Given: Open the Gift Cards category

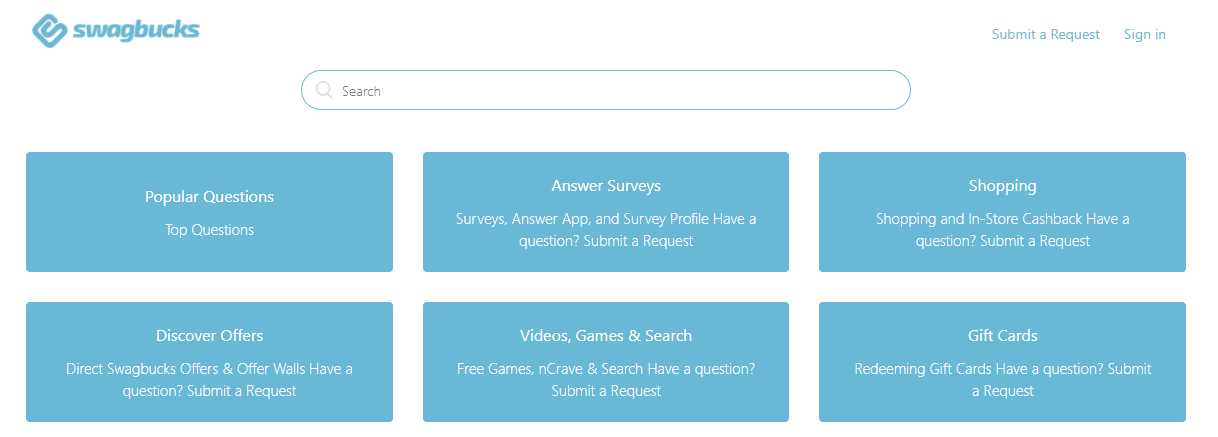Looking at the screenshot, I should 1002,362.
